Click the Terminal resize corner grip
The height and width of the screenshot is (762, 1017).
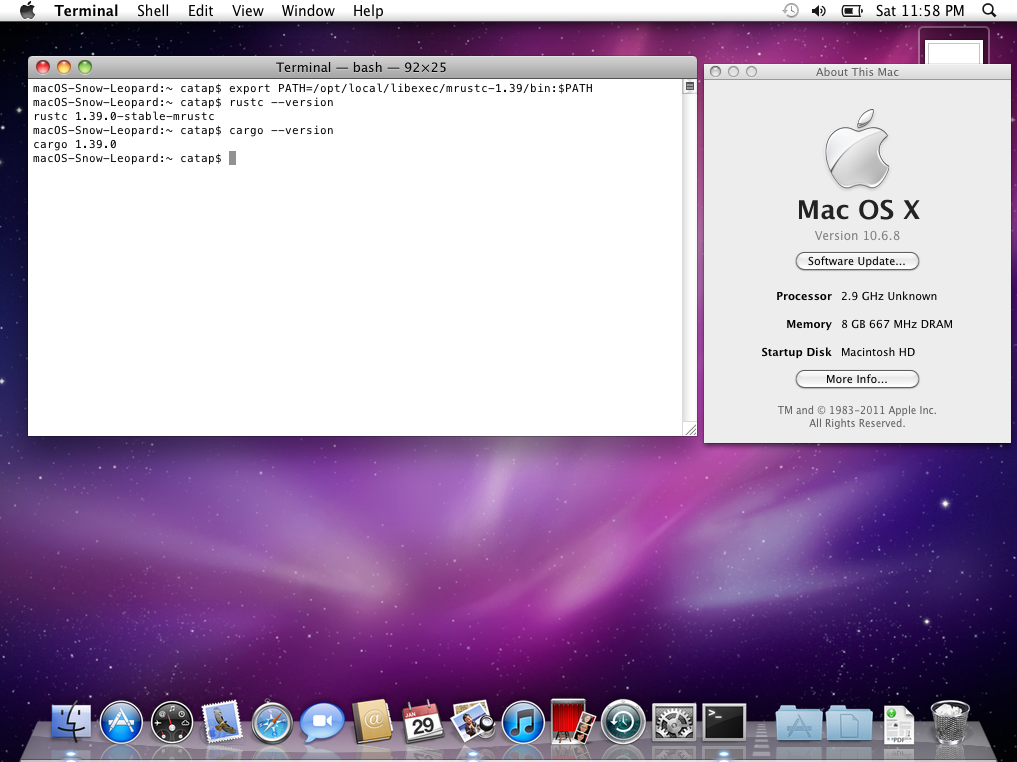(x=690, y=429)
